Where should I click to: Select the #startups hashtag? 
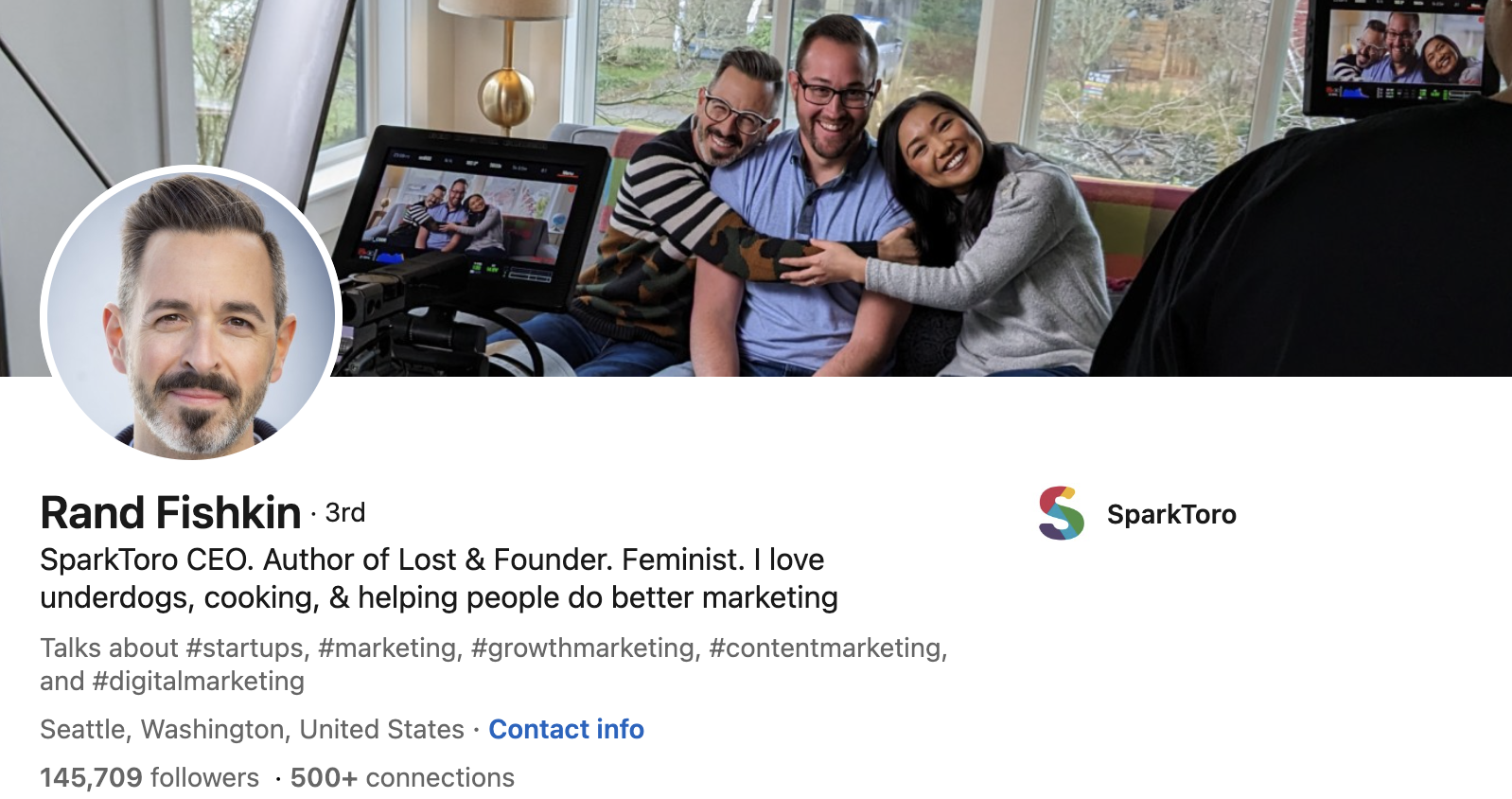(x=246, y=648)
